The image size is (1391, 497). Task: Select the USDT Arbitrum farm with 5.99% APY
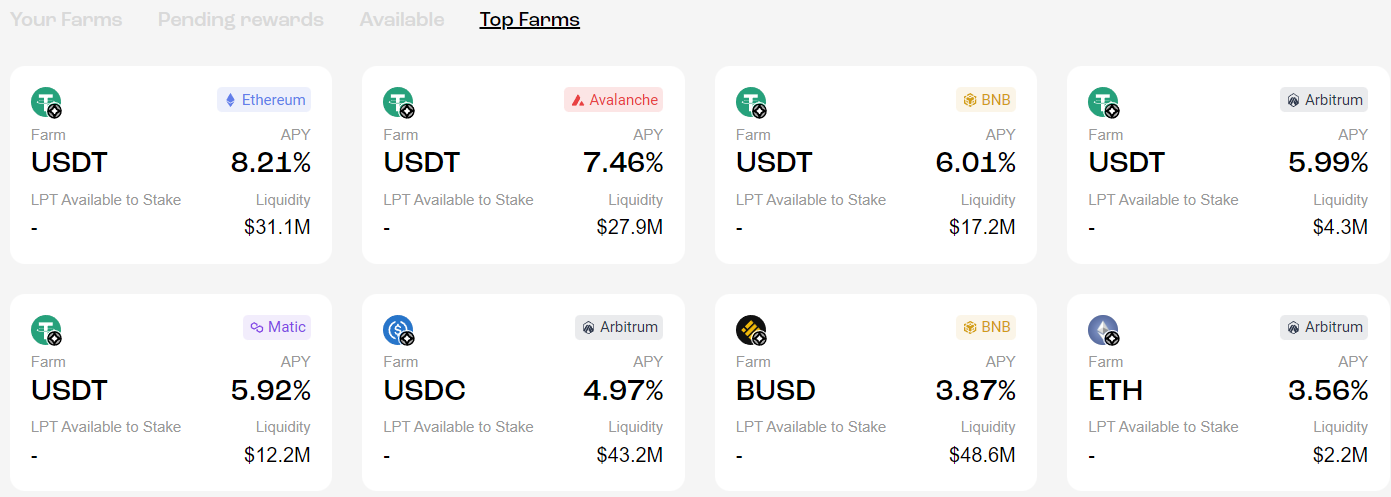click(x=1228, y=165)
